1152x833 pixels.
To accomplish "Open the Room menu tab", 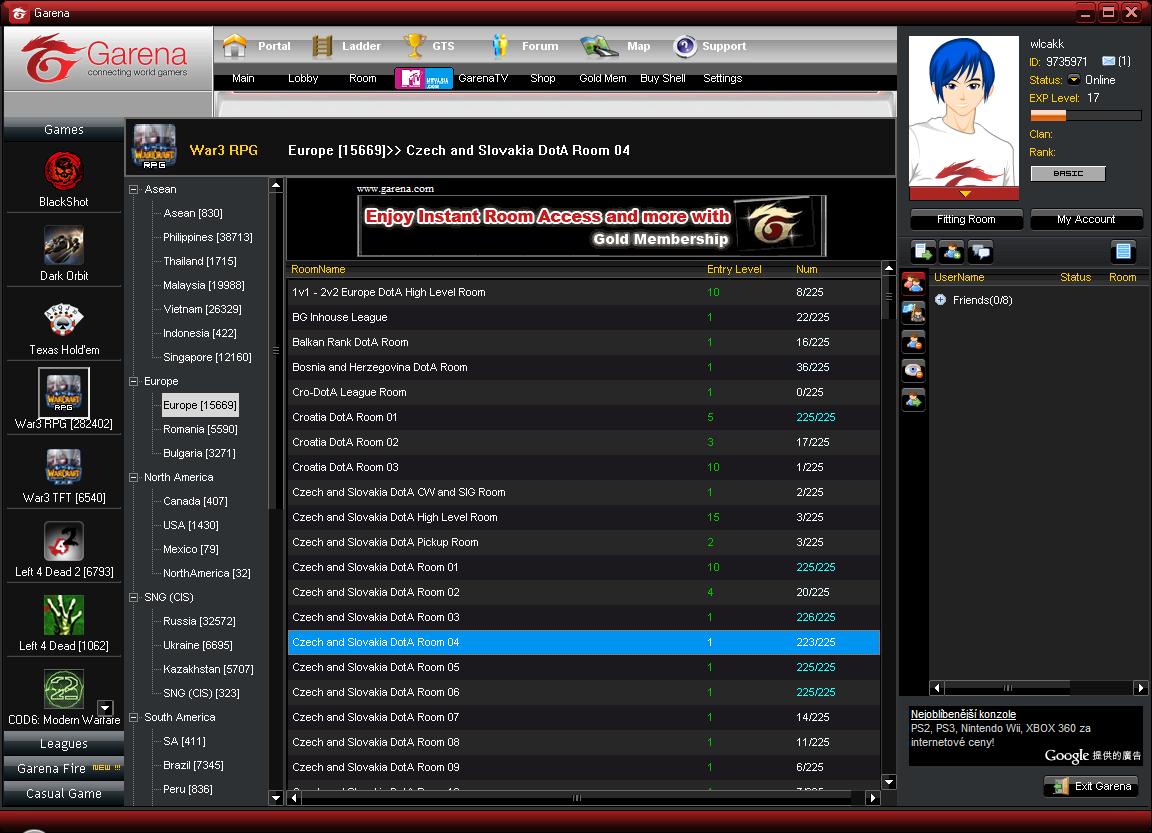I will coord(362,78).
